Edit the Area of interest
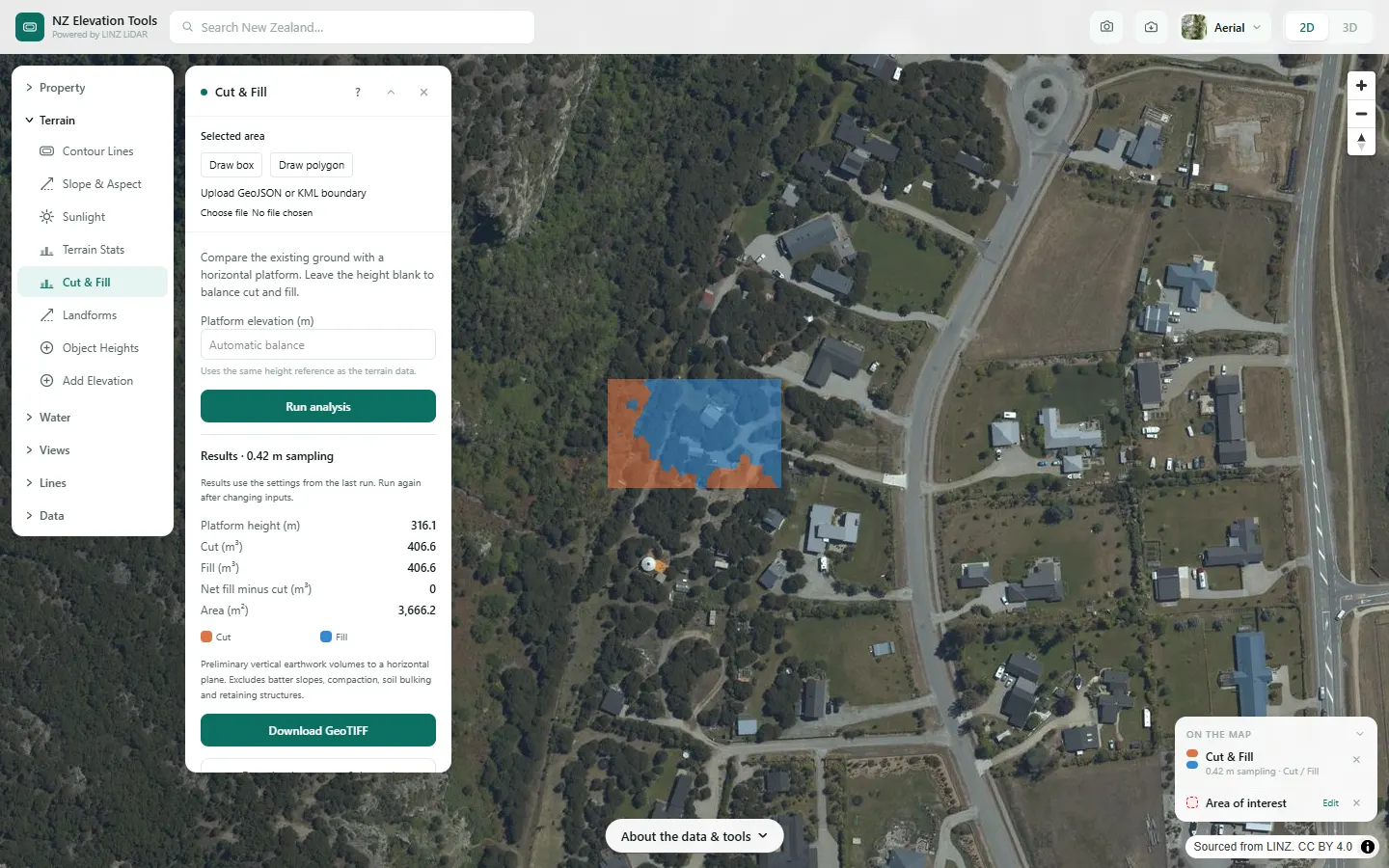 pyautogui.click(x=1330, y=803)
